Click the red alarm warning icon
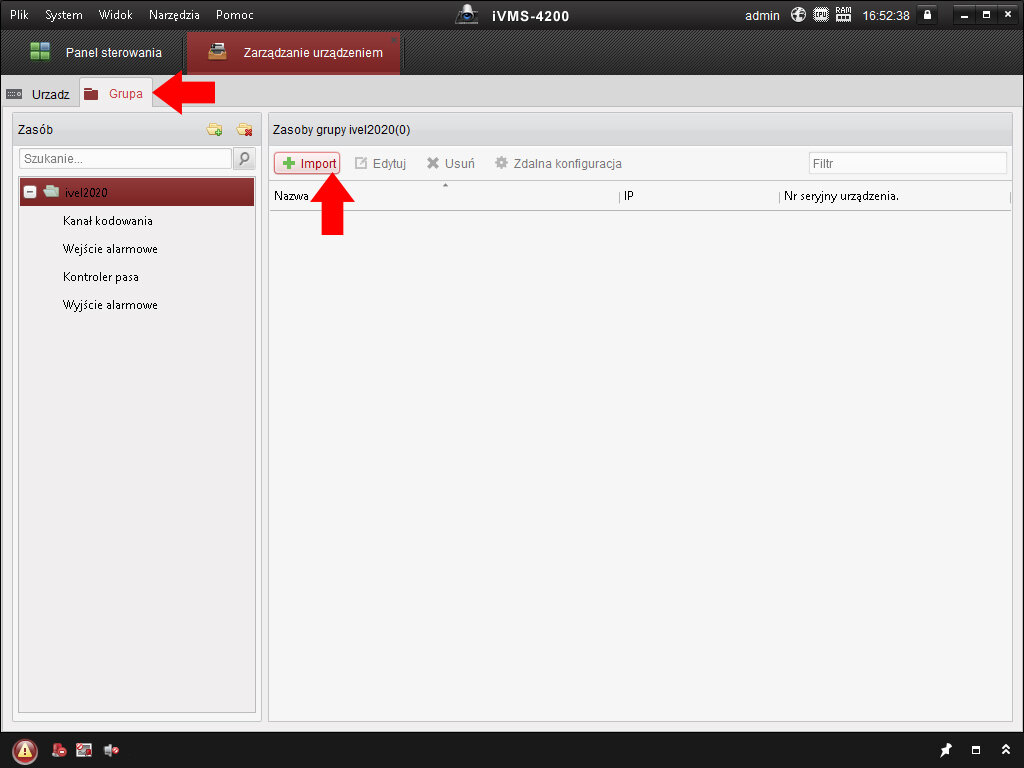The width and height of the screenshot is (1024, 768). click(25, 750)
